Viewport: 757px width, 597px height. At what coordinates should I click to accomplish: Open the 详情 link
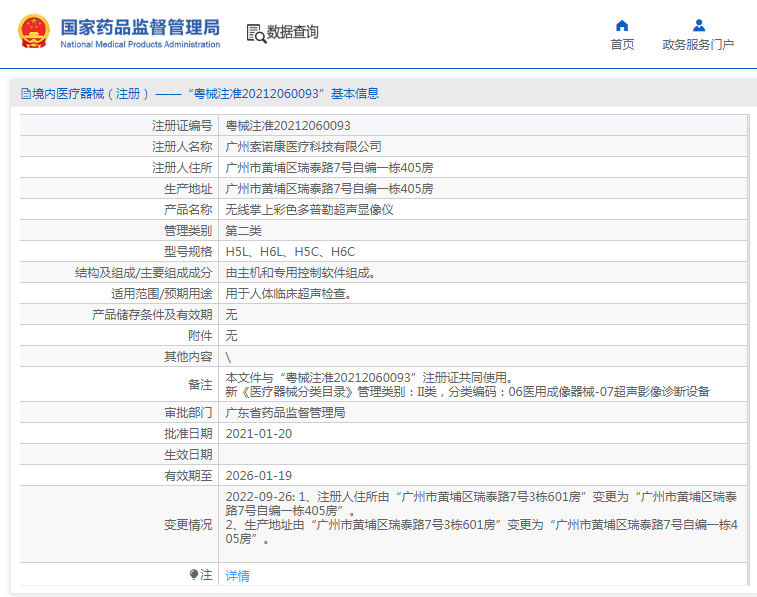(238, 575)
